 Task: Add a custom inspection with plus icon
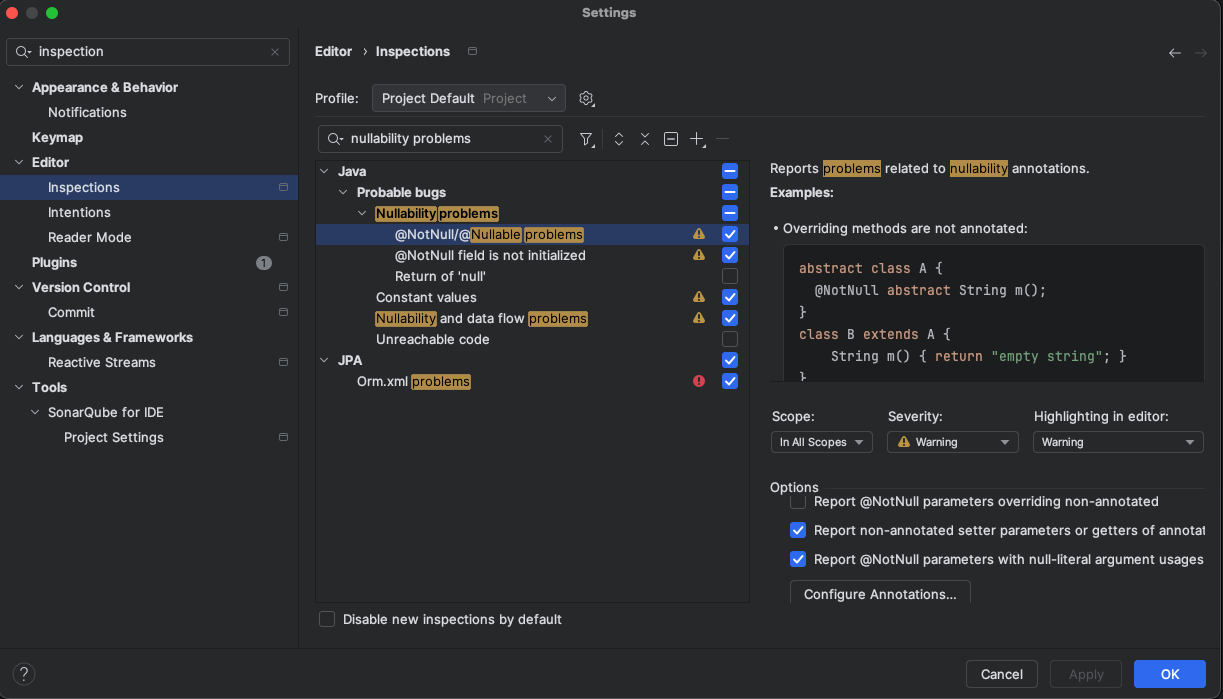tap(697, 139)
